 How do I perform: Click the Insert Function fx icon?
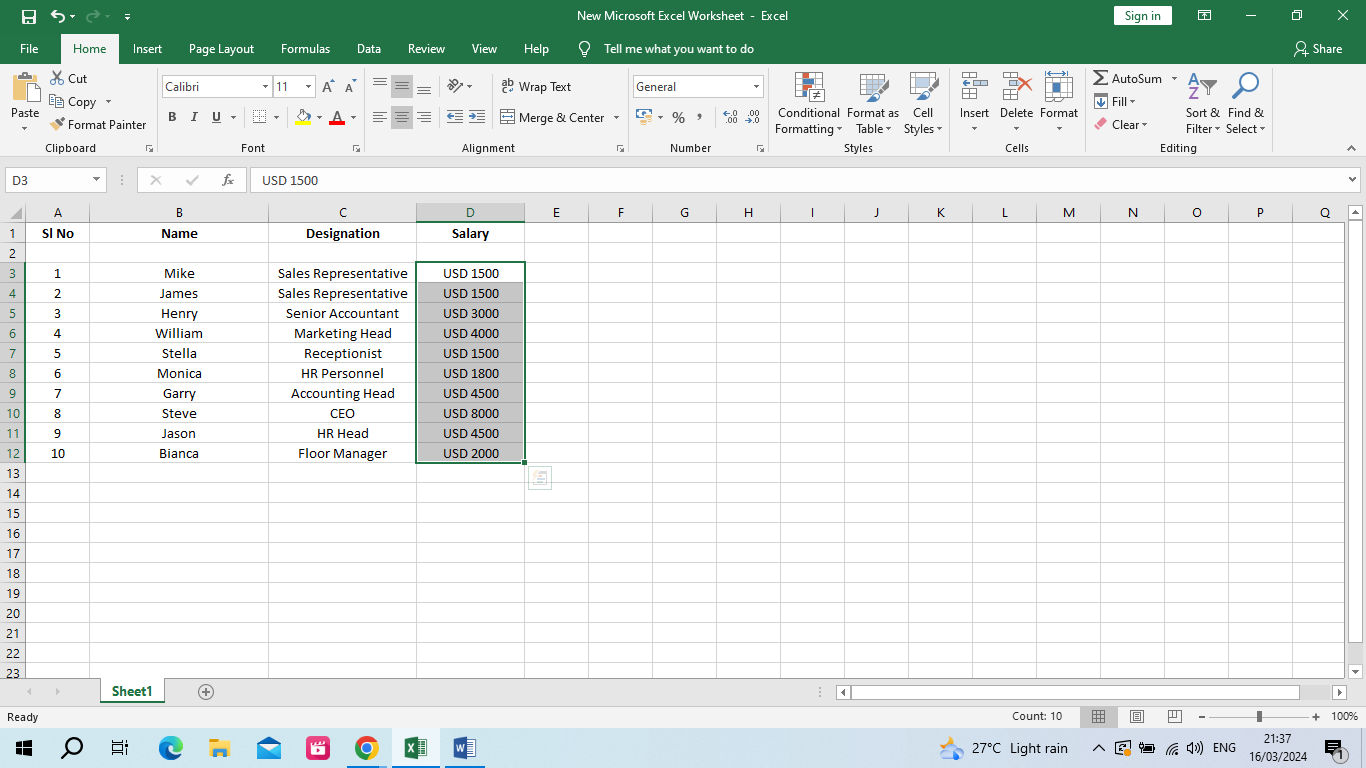[228, 180]
